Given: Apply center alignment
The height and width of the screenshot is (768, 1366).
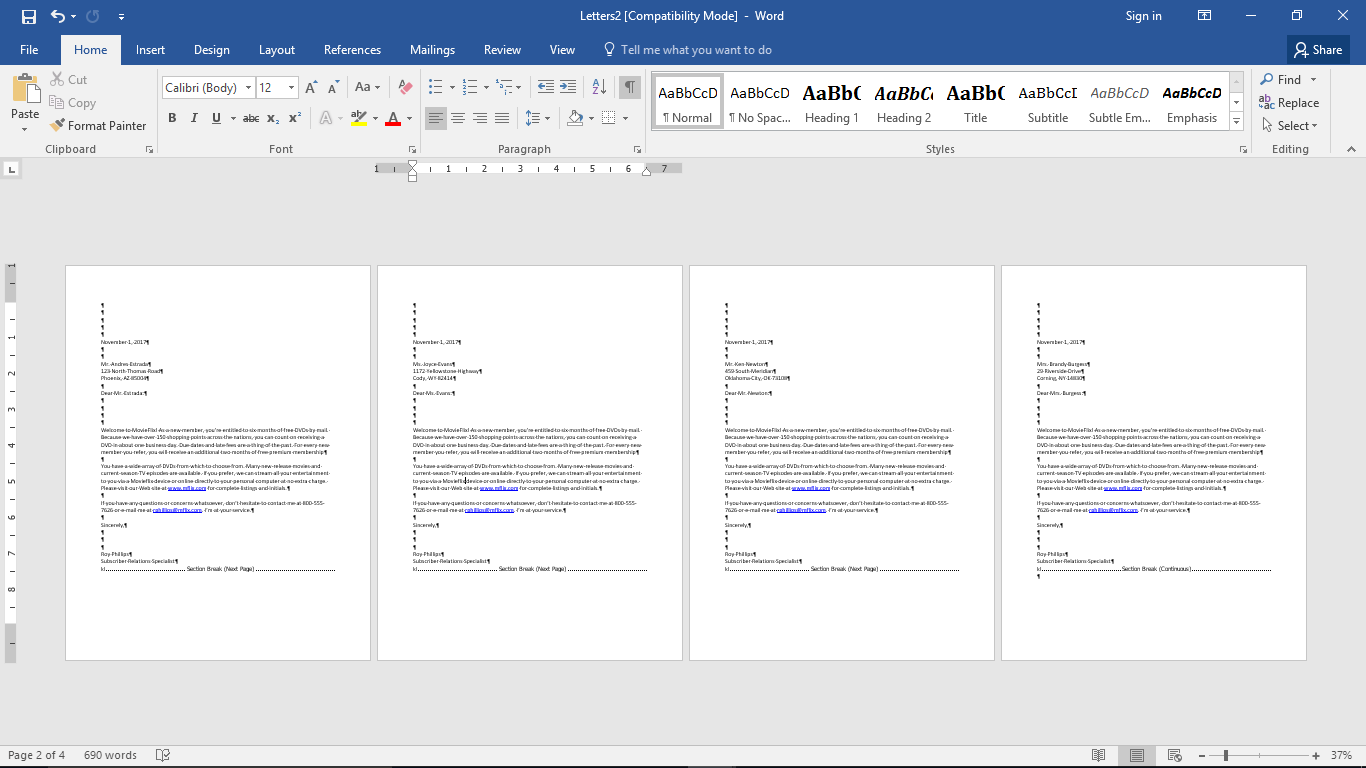Looking at the screenshot, I should pos(457,118).
